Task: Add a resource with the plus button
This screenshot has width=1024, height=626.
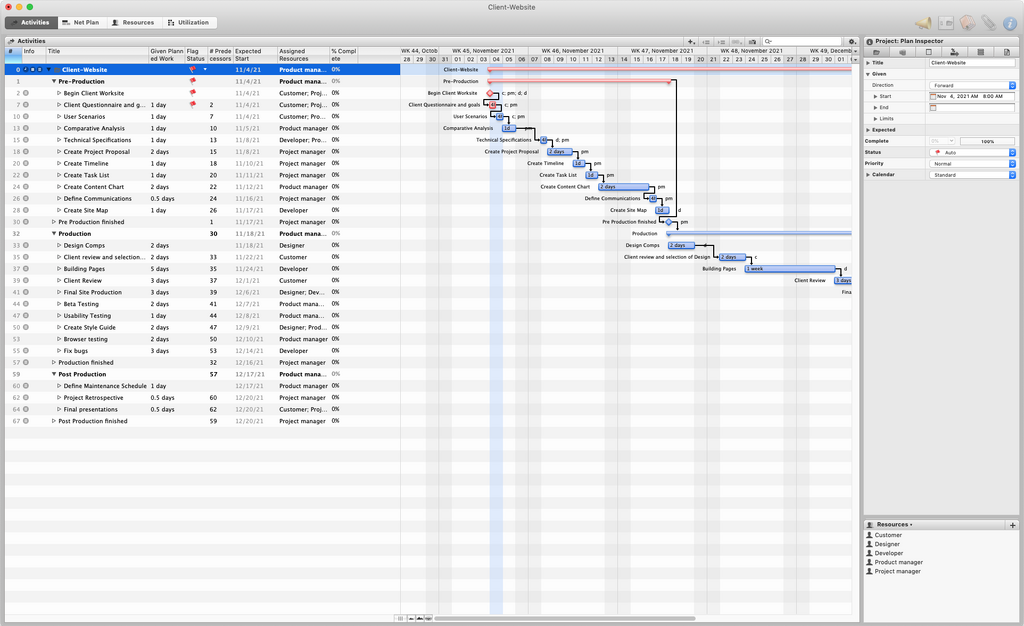Action: point(1012,524)
